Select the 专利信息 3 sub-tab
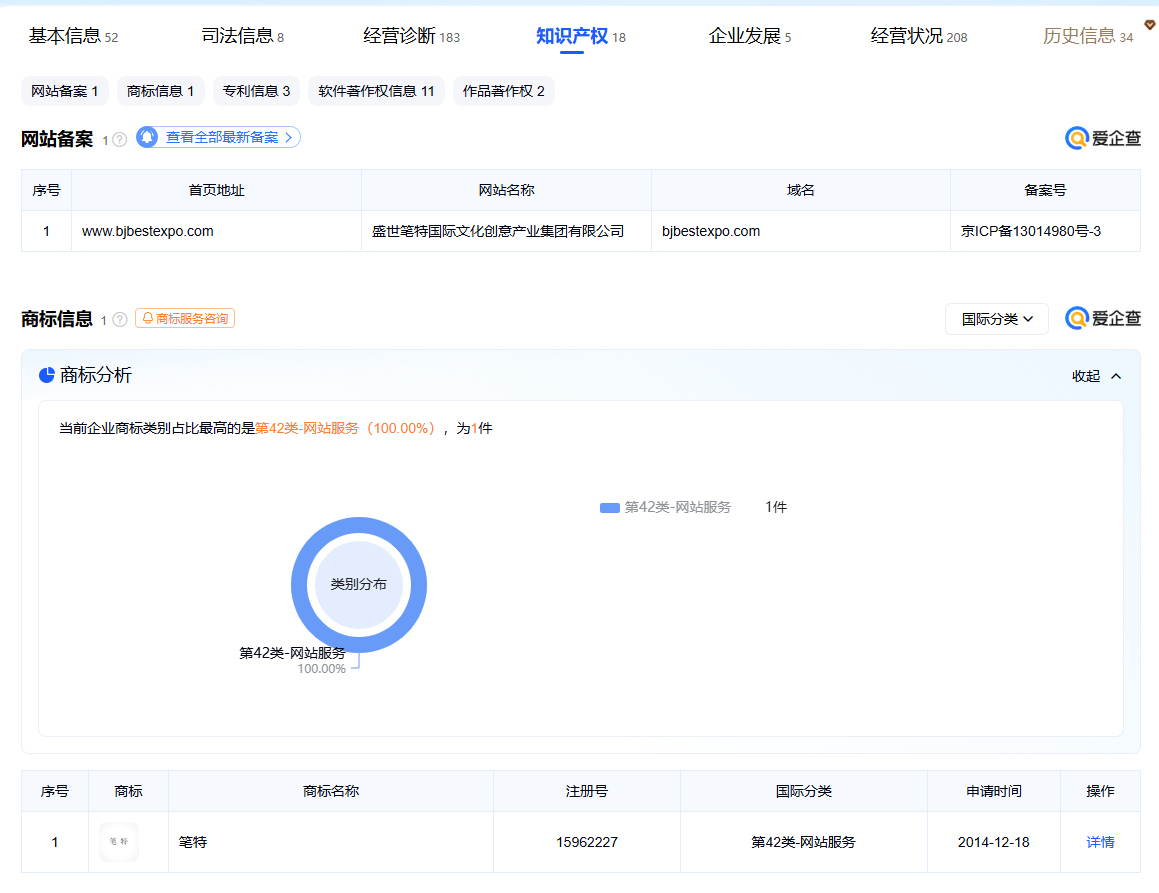The height and width of the screenshot is (893, 1159). tap(256, 91)
